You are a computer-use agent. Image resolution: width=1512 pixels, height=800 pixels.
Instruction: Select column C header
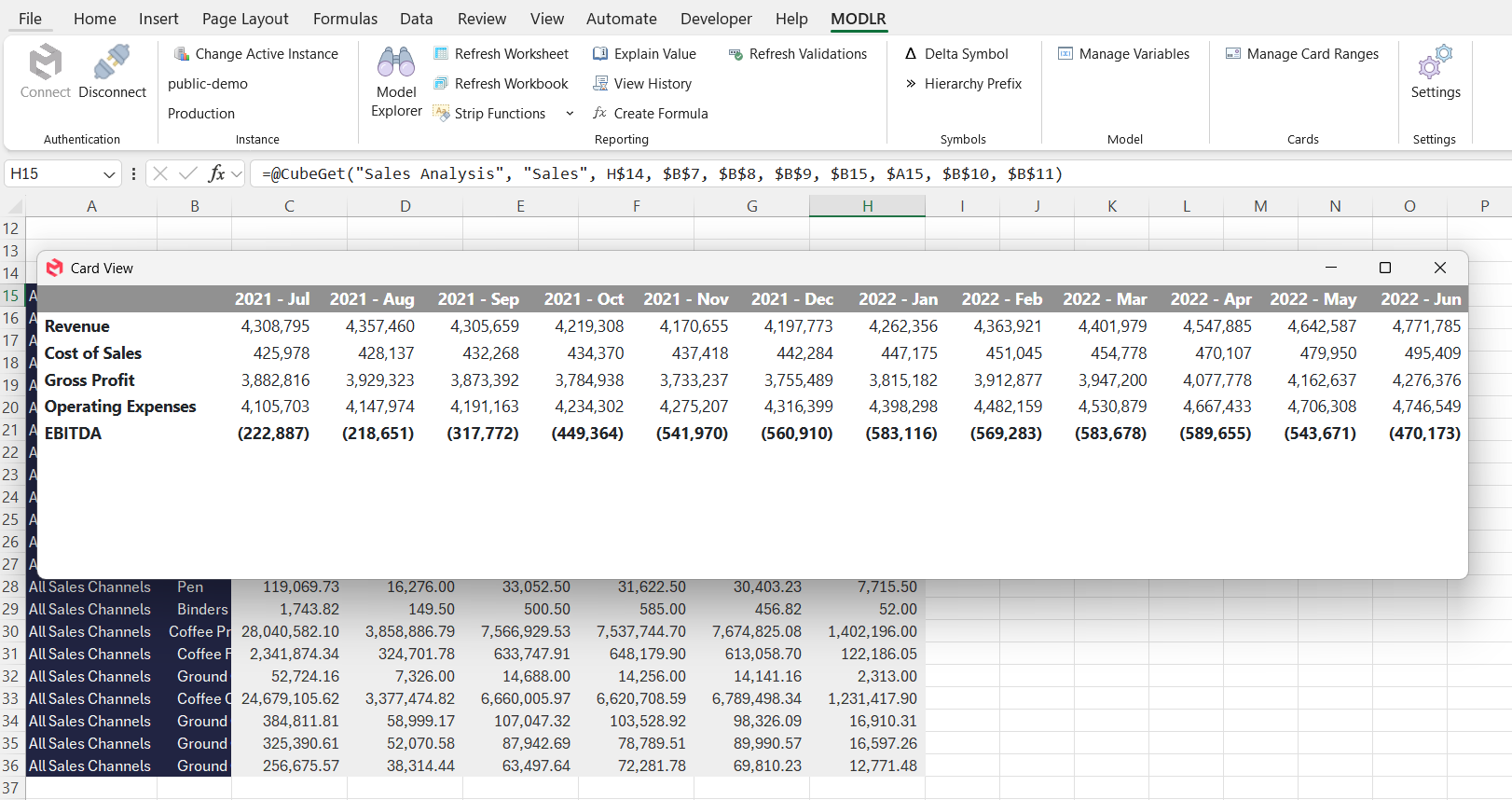tap(289, 206)
